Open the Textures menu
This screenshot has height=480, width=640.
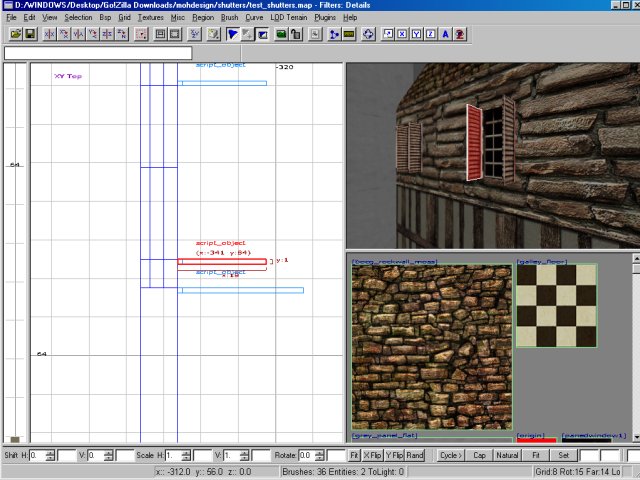pos(150,18)
